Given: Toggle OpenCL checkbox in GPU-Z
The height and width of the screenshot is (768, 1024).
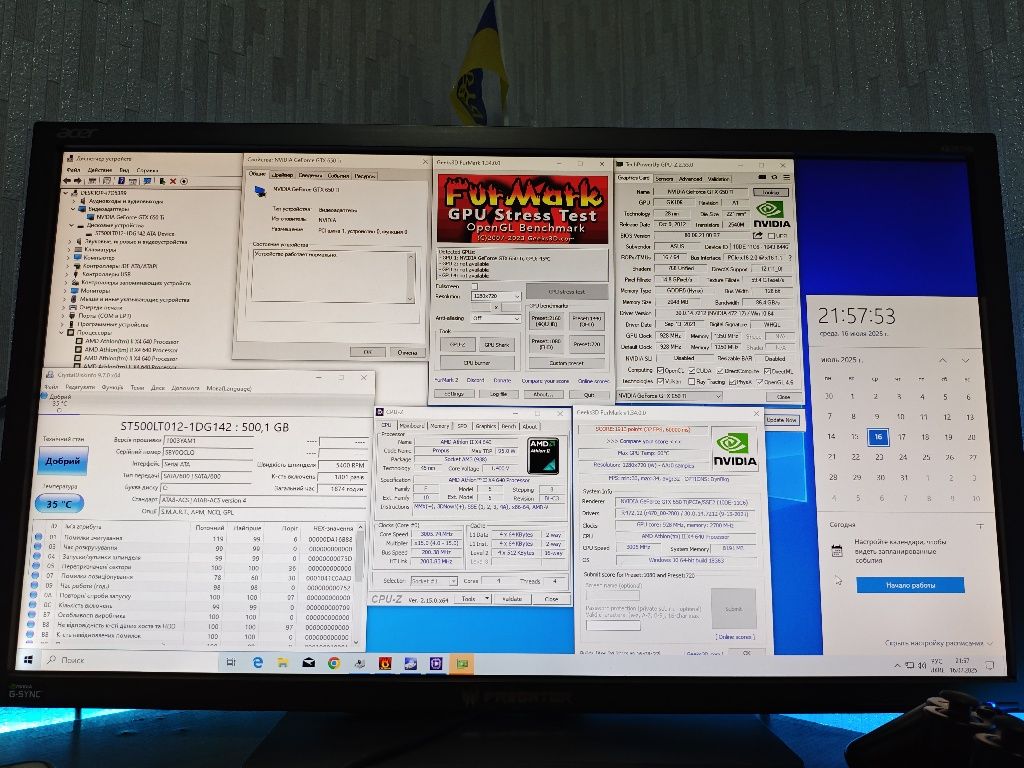Looking at the screenshot, I should (x=660, y=371).
